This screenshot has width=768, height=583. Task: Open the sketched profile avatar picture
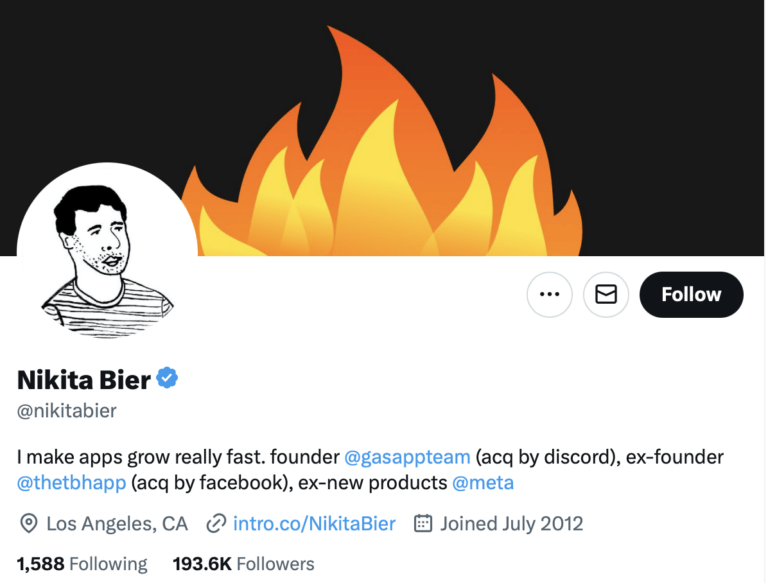click(x=107, y=252)
